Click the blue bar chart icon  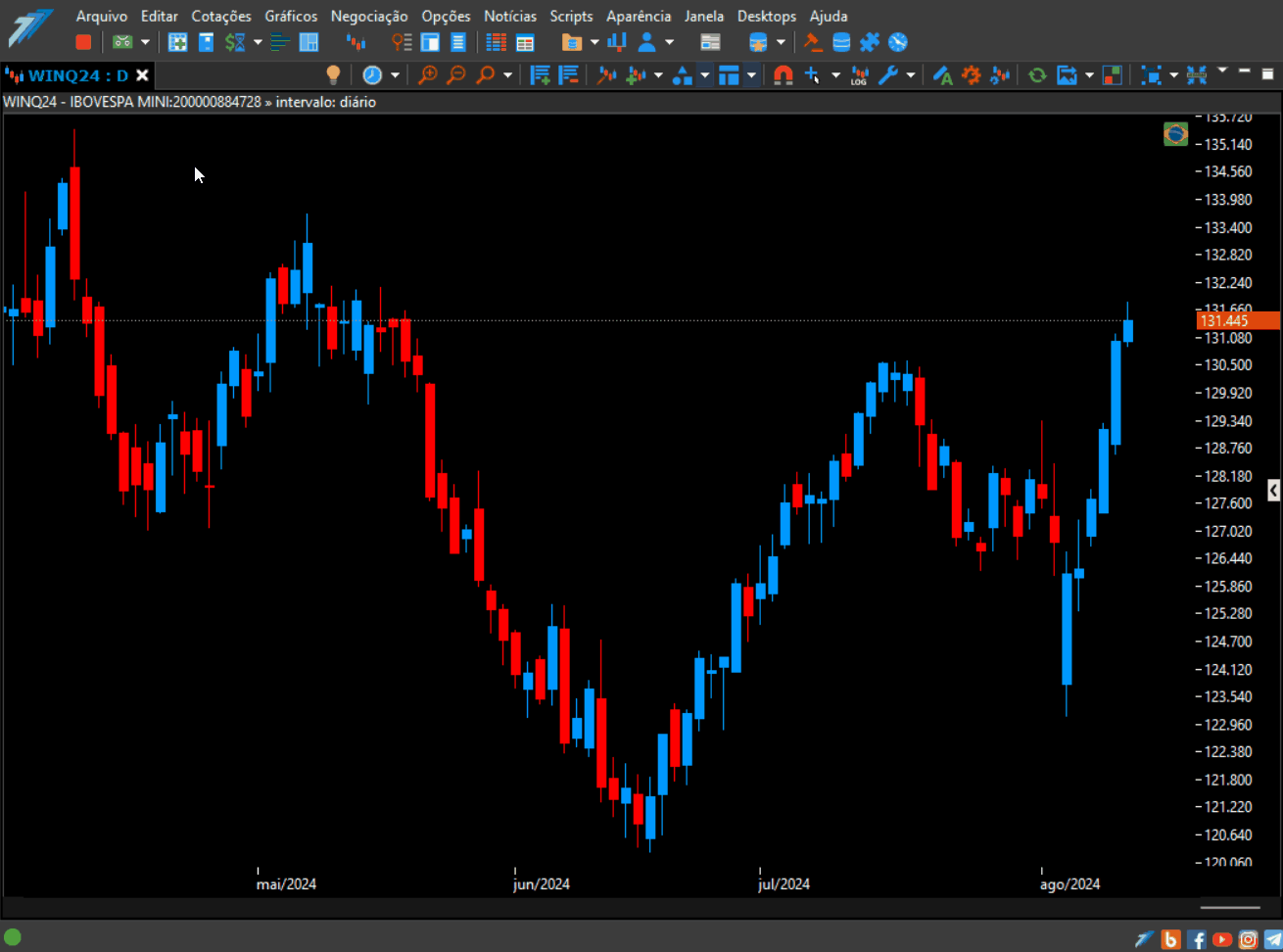pyautogui.click(x=617, y=42)
